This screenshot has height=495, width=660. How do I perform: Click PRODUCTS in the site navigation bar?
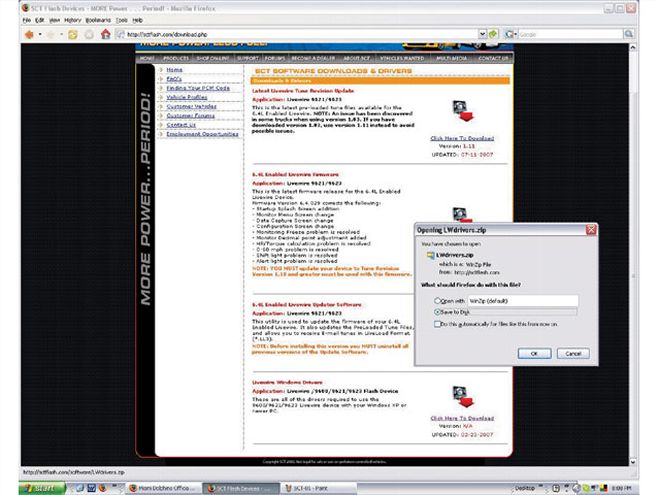pos(176,58)
